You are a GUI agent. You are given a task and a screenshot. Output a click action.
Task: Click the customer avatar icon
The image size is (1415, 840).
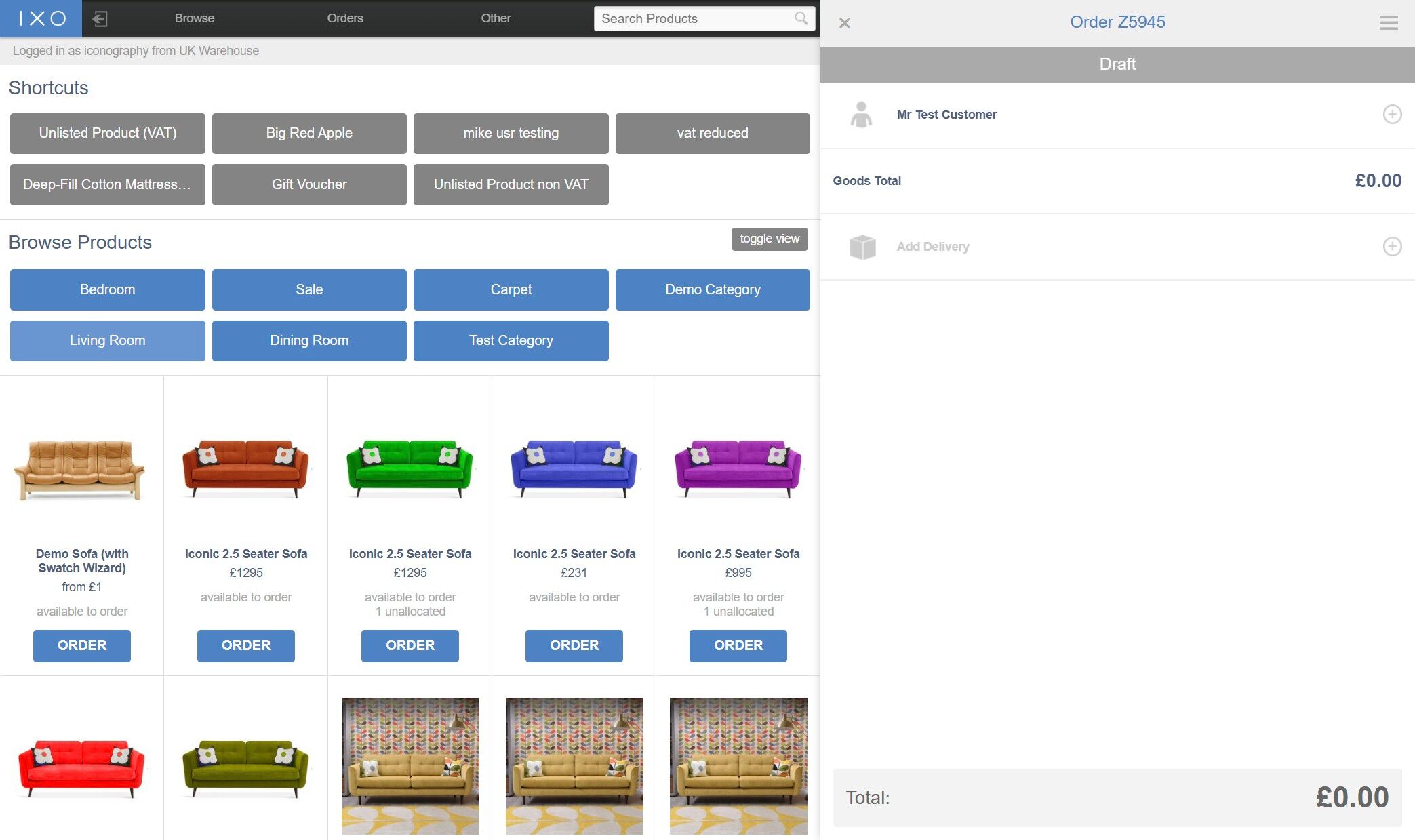point(861,115)
